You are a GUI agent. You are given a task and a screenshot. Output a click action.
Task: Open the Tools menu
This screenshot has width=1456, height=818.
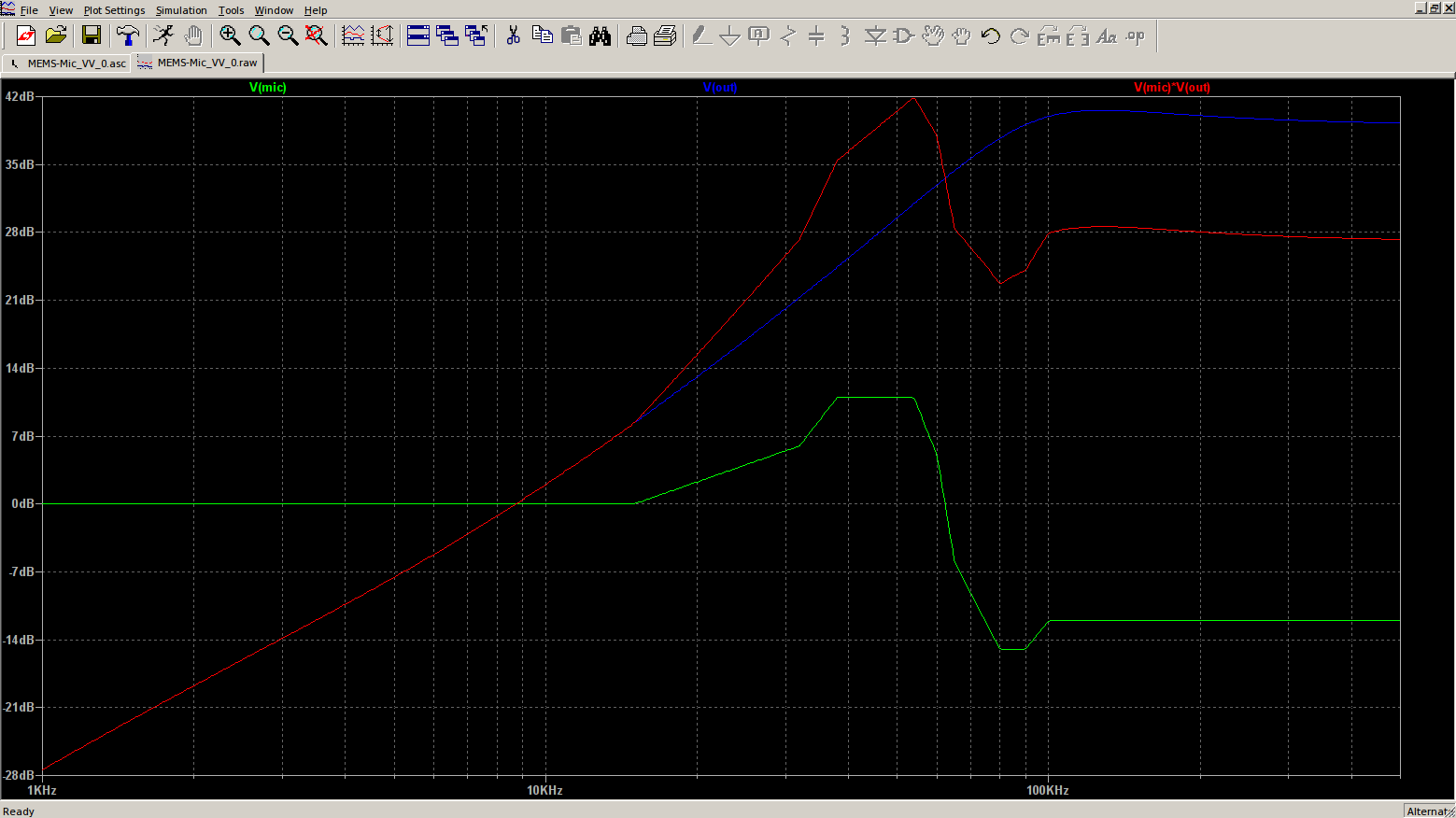point(231,10)
